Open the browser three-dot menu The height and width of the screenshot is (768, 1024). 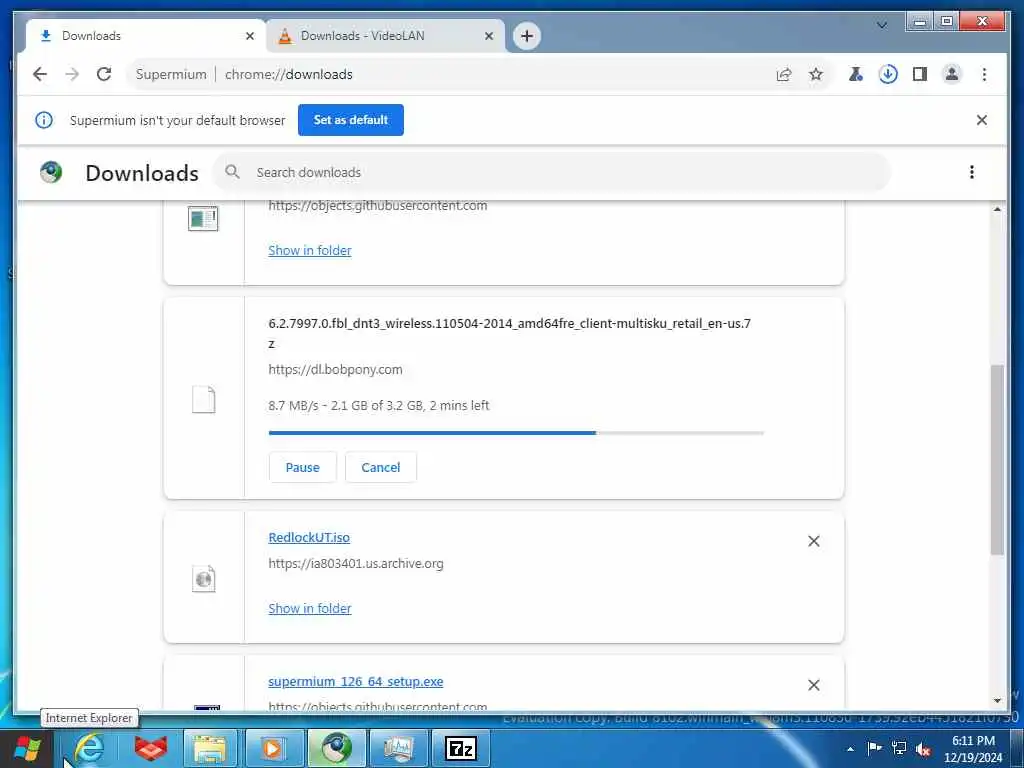pyautogui.click(x=984, y=74)
